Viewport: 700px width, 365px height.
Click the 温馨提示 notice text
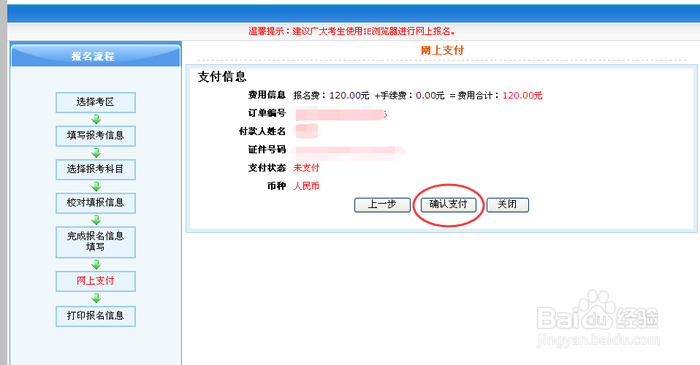point(352,31)
